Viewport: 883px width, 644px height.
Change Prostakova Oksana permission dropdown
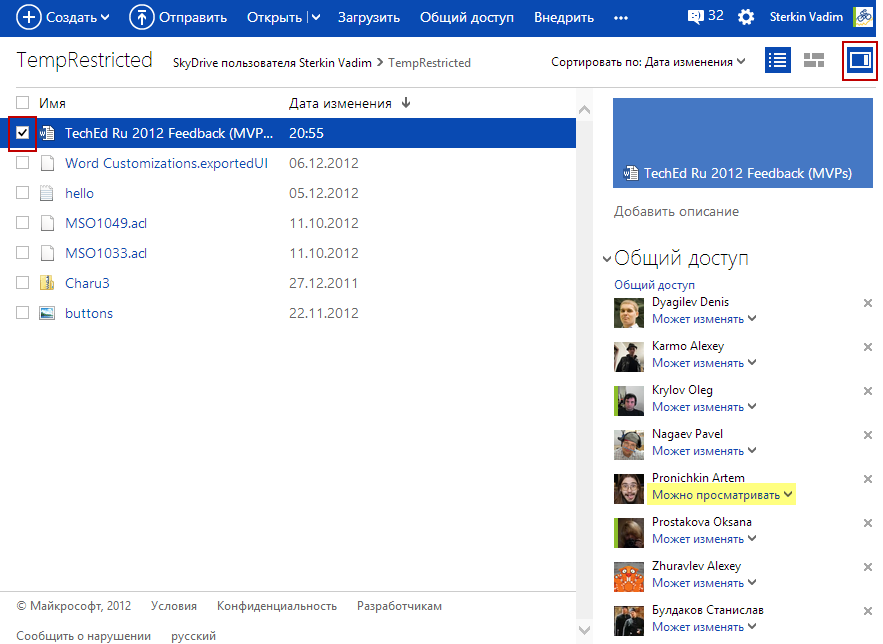coord(704,539)
